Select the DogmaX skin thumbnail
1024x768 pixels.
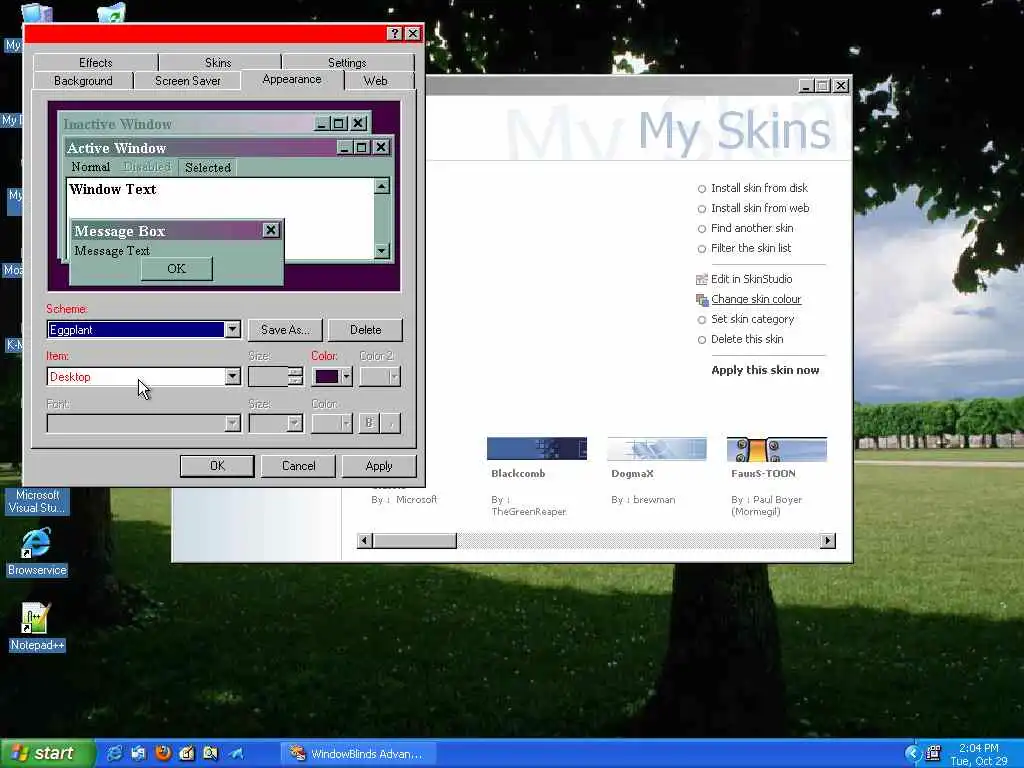[x=657, y=449]
